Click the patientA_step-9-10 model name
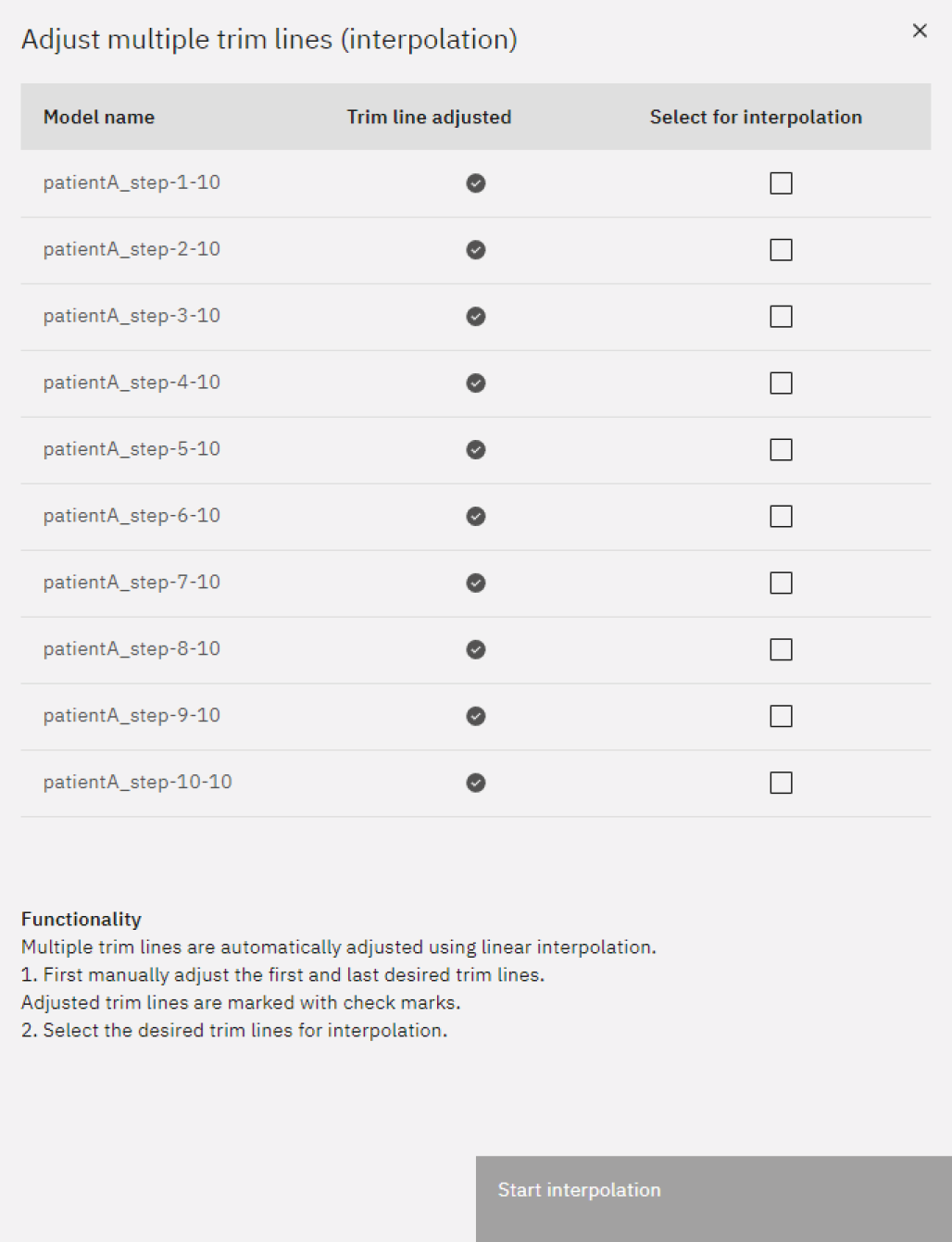952x1242 pixels. [132, 716]
